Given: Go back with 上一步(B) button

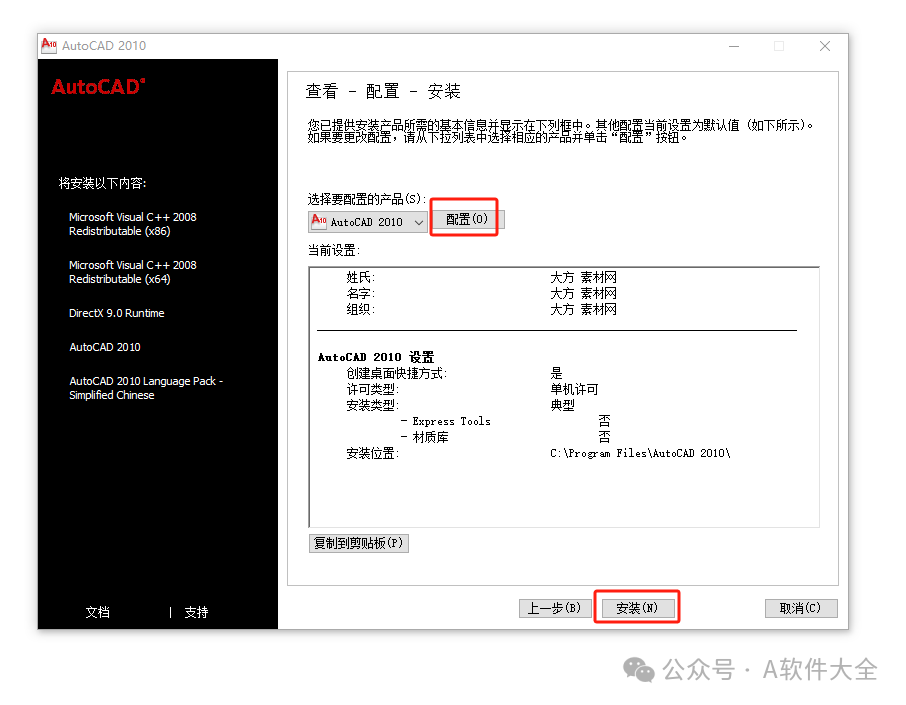Looking at the screenshot, I should [x=555, y=608].
